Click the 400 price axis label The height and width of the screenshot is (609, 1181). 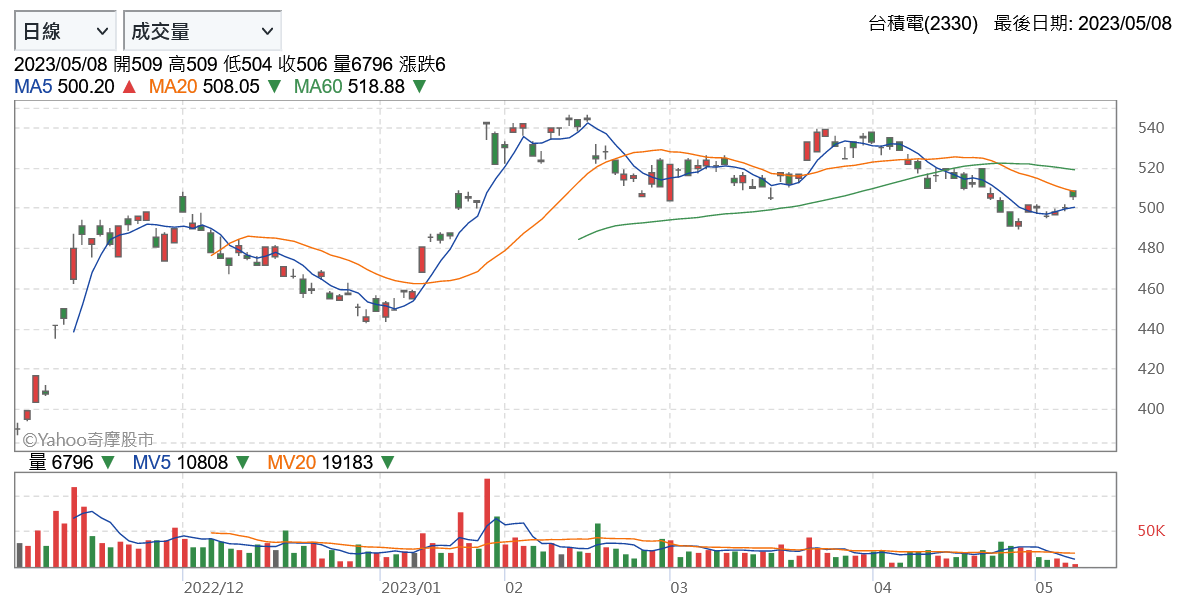coord(1151,409)
